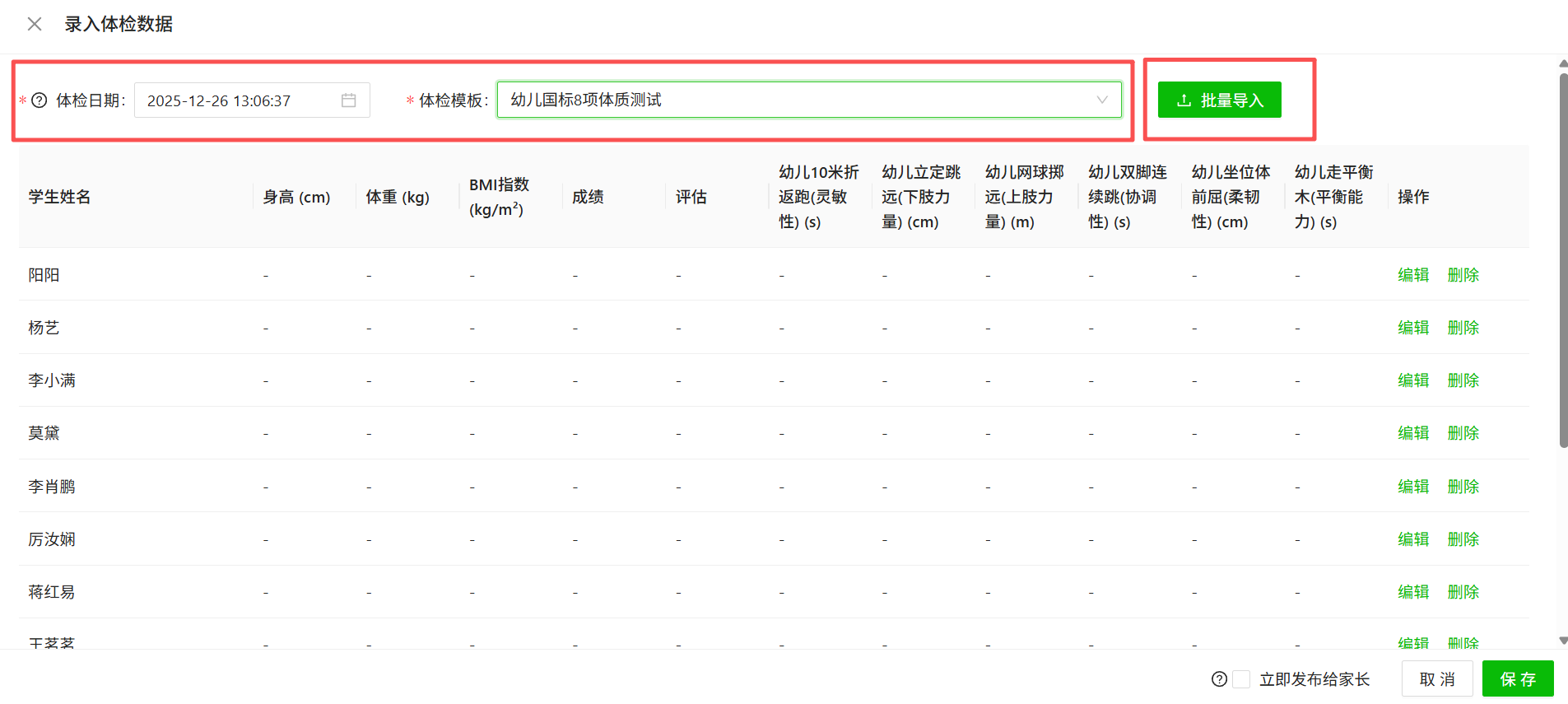
Task: Edit 李肖鹏's exam data
Action: pyautogui.click(x=1412, y=487)
